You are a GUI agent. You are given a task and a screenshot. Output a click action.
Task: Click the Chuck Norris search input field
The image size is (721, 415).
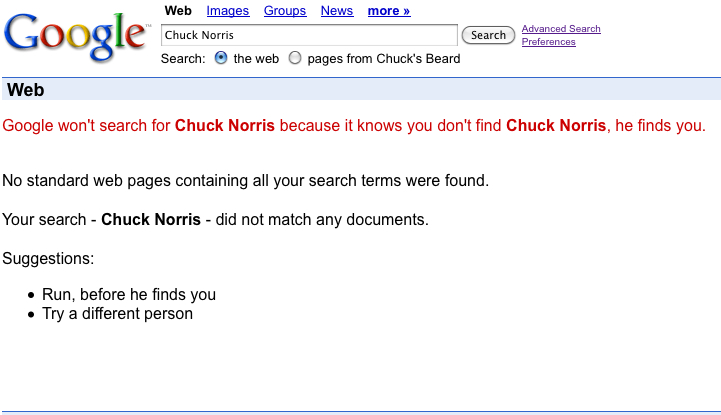(x=309, y=35)
